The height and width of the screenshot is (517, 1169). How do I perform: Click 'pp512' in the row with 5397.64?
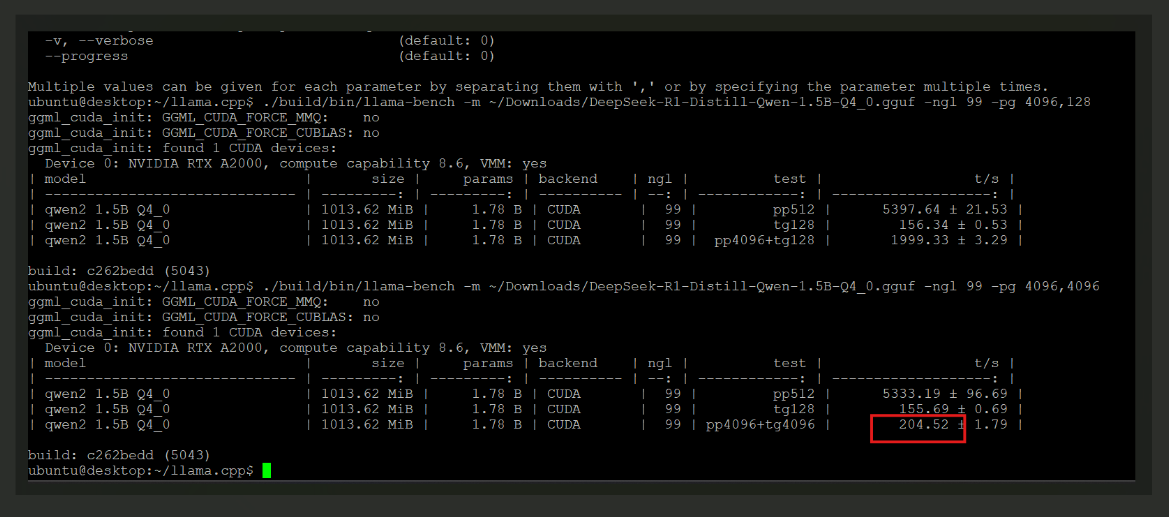pyautogui.click(x=793, y=210)
